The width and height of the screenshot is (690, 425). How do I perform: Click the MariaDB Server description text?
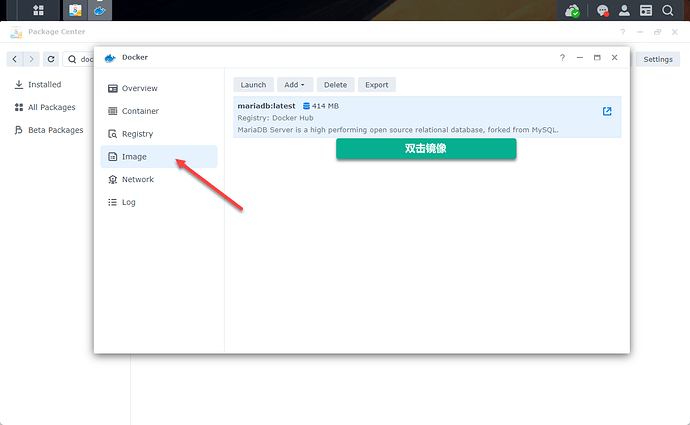click(398, 130)
